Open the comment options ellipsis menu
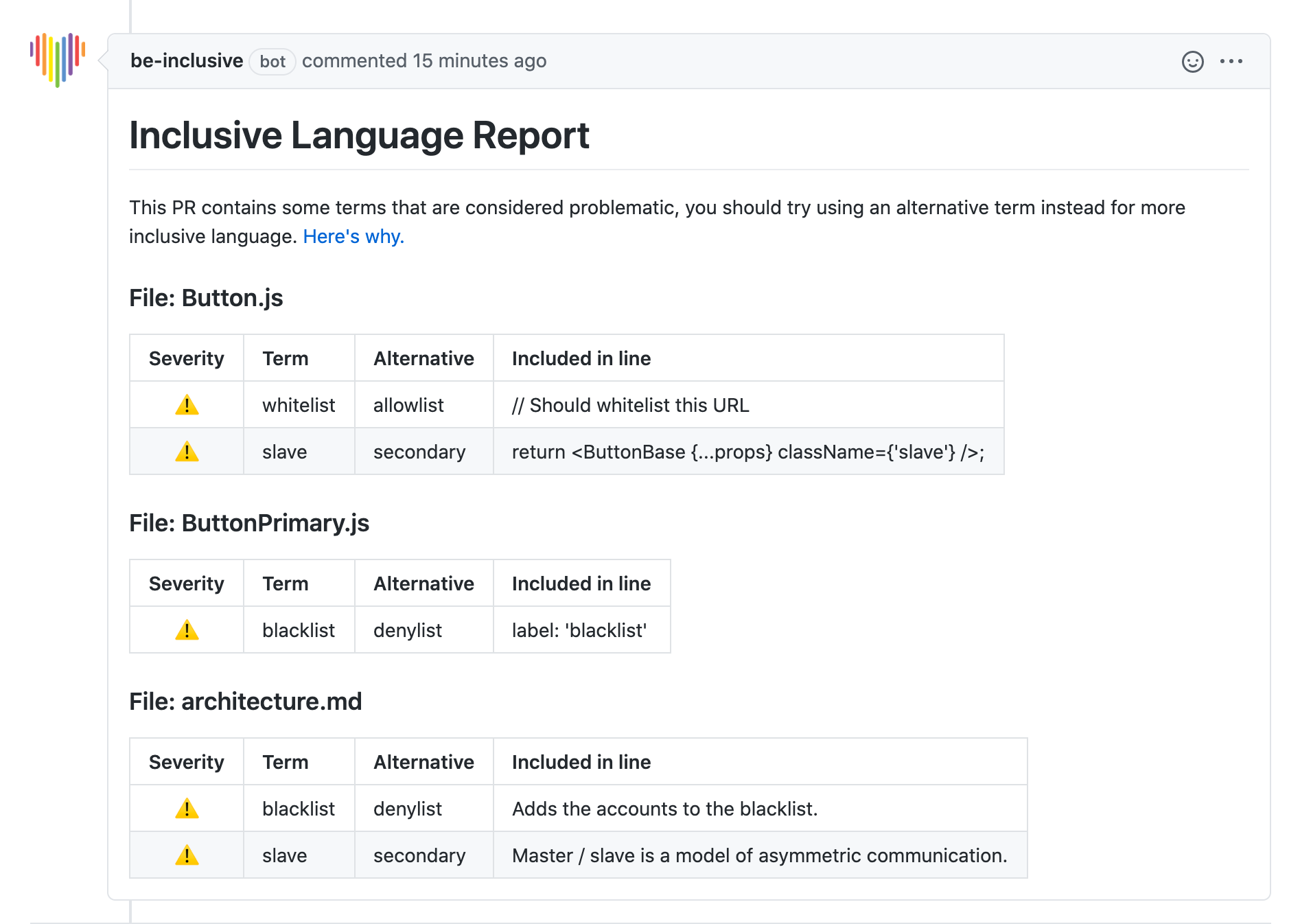 click(1231, 62)
